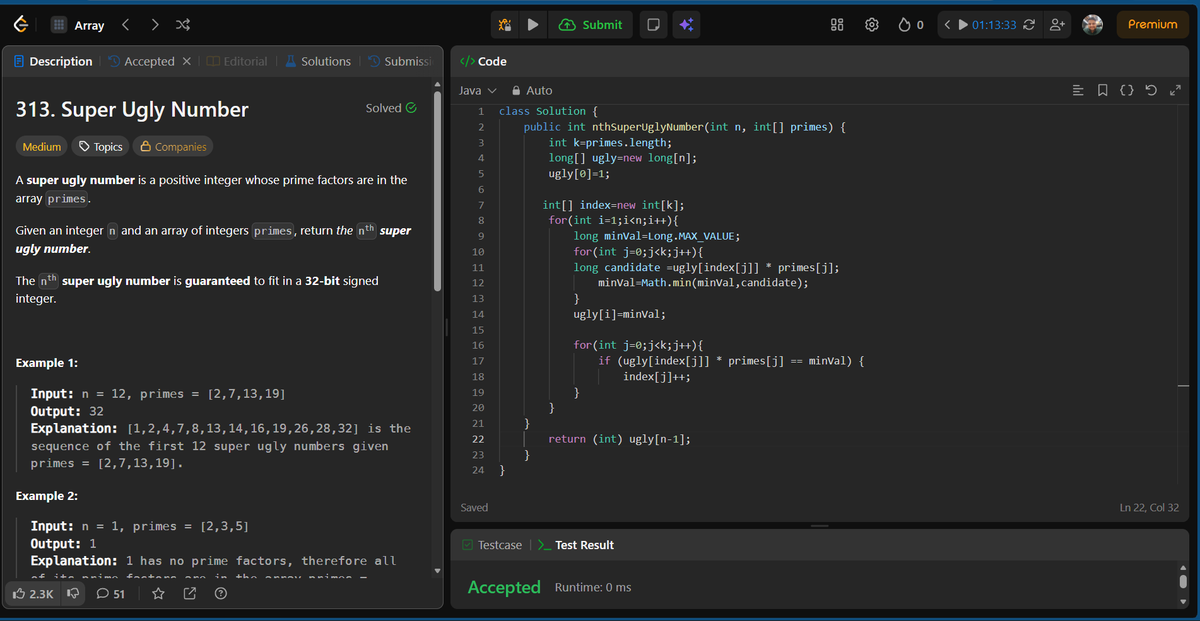This screenshot has height=621, width=1200.
Task: Open the Editorial tab
Action: 237,62
